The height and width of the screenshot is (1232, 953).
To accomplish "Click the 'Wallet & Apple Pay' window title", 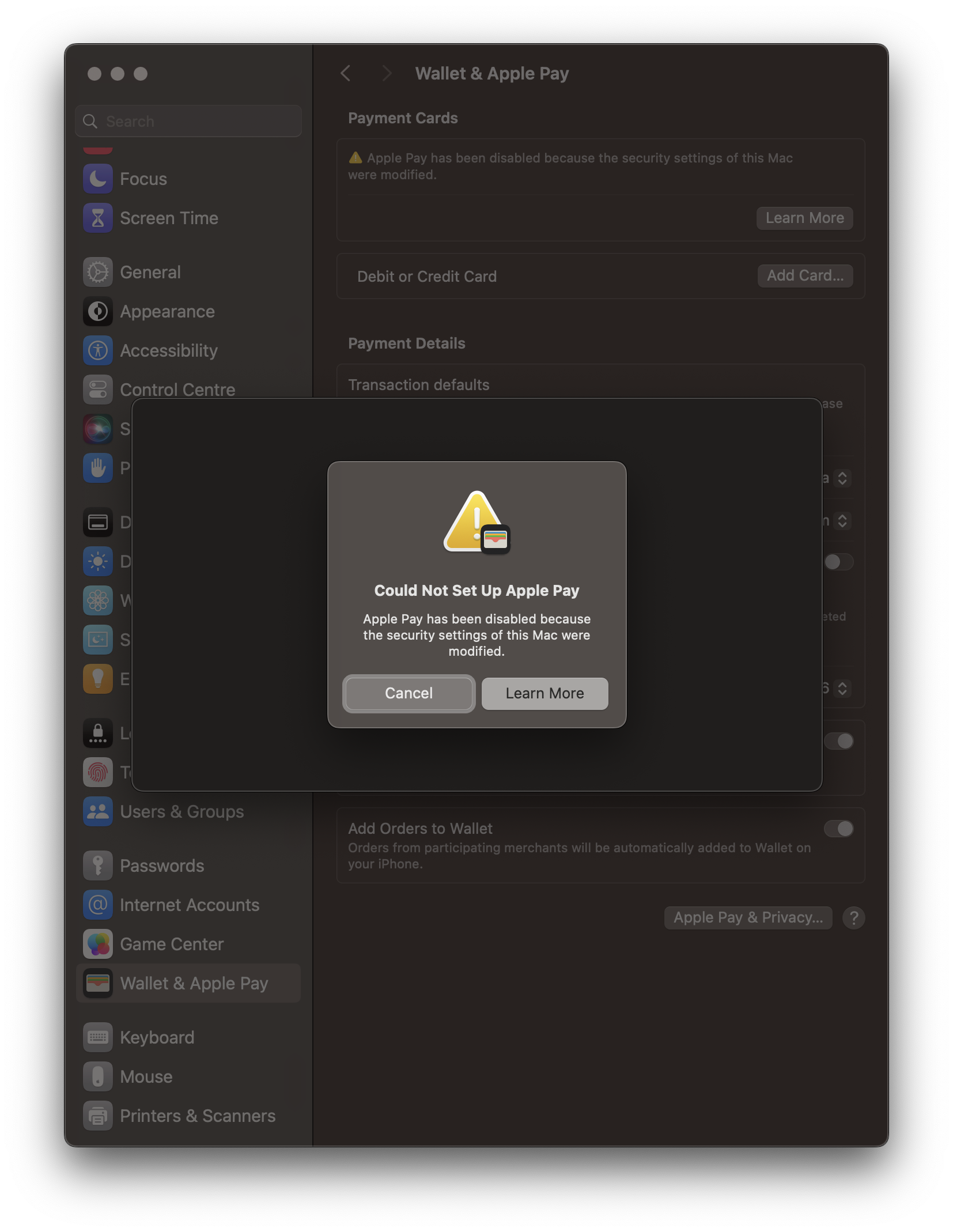I will pyautogui.click(x=492, y=74).
